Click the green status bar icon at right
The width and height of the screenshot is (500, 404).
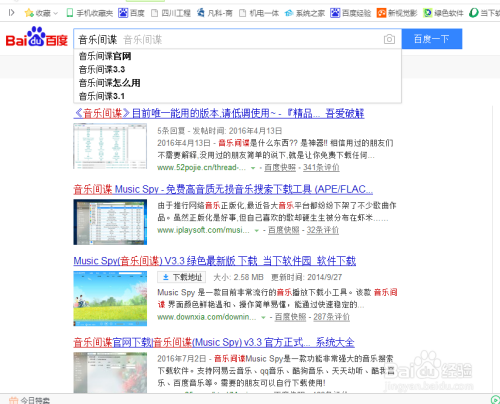tap(495, 400)
